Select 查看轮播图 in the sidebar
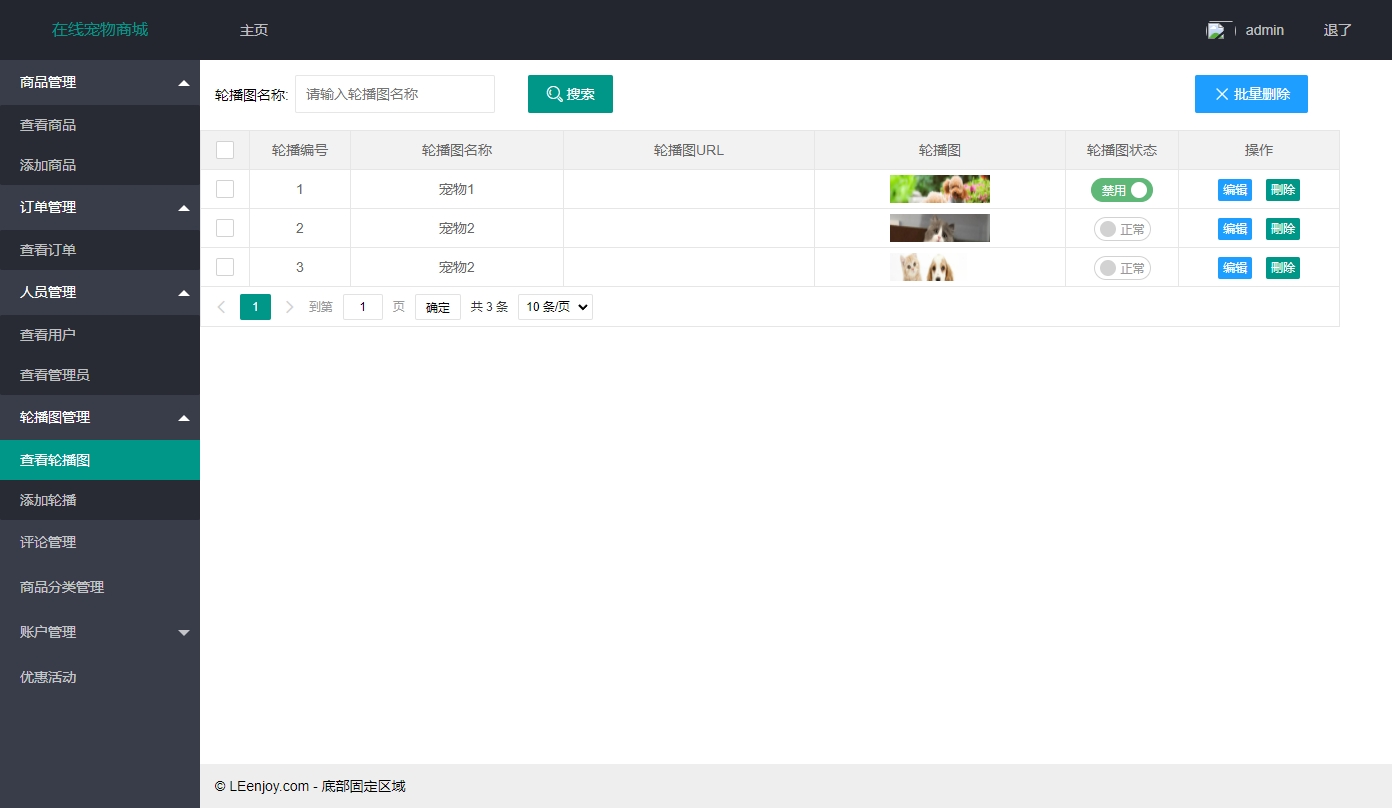This screenshot has height=808, width=1392. coord(100,460)
